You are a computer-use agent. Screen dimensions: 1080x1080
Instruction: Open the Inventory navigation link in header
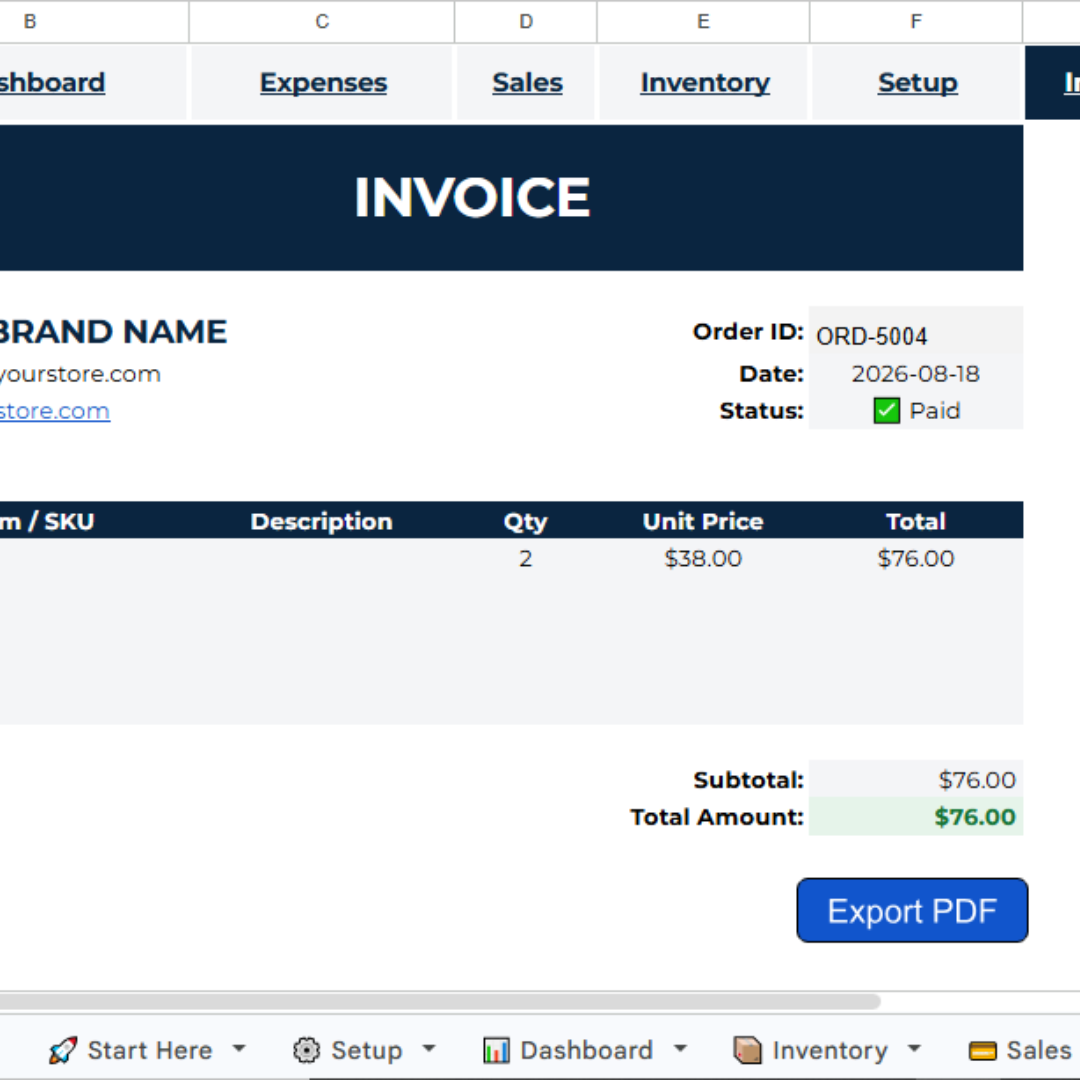[x=705, y=83]
